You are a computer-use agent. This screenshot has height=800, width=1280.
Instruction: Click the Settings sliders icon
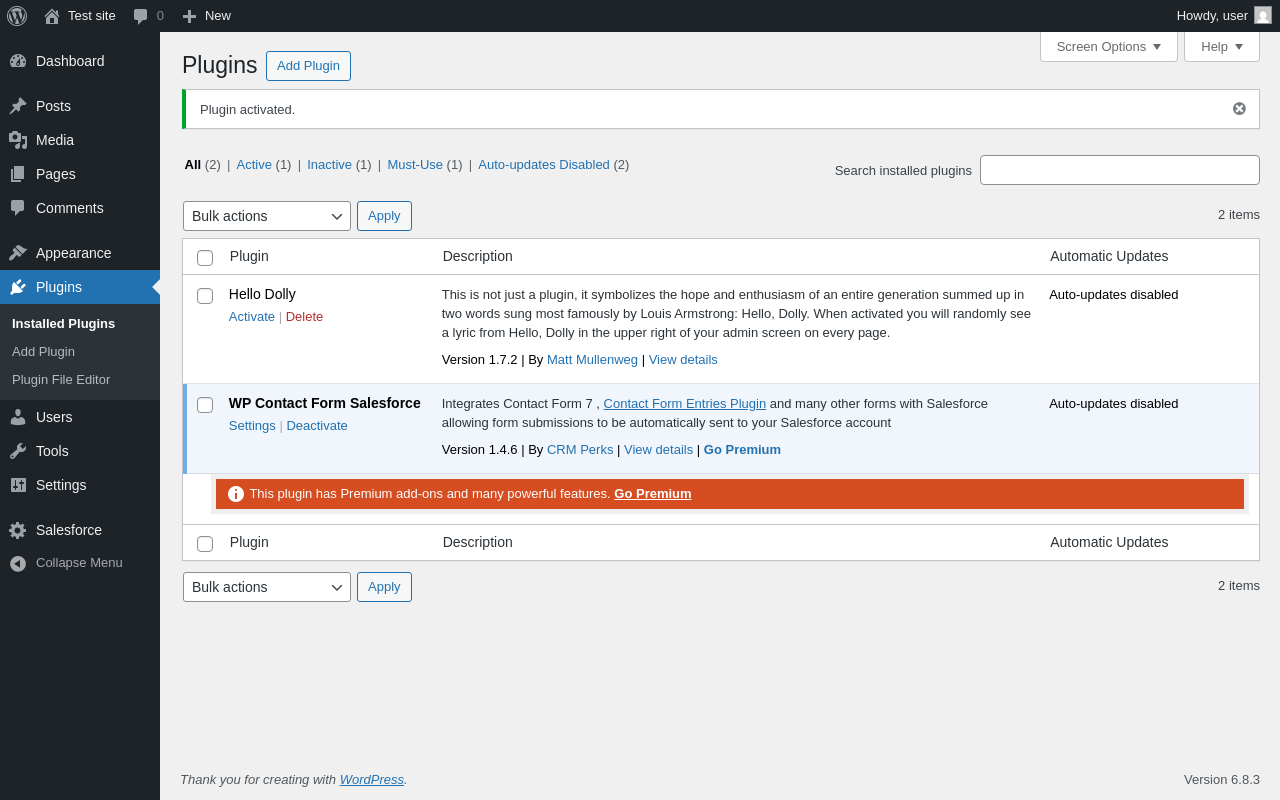18,485
